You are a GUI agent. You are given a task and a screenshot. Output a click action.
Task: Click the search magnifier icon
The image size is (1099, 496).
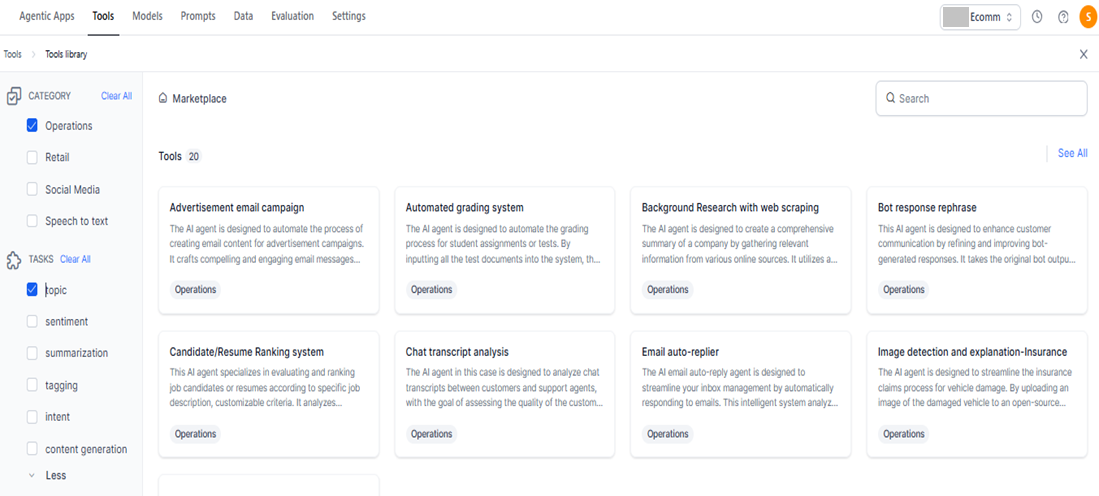point(891,98)
